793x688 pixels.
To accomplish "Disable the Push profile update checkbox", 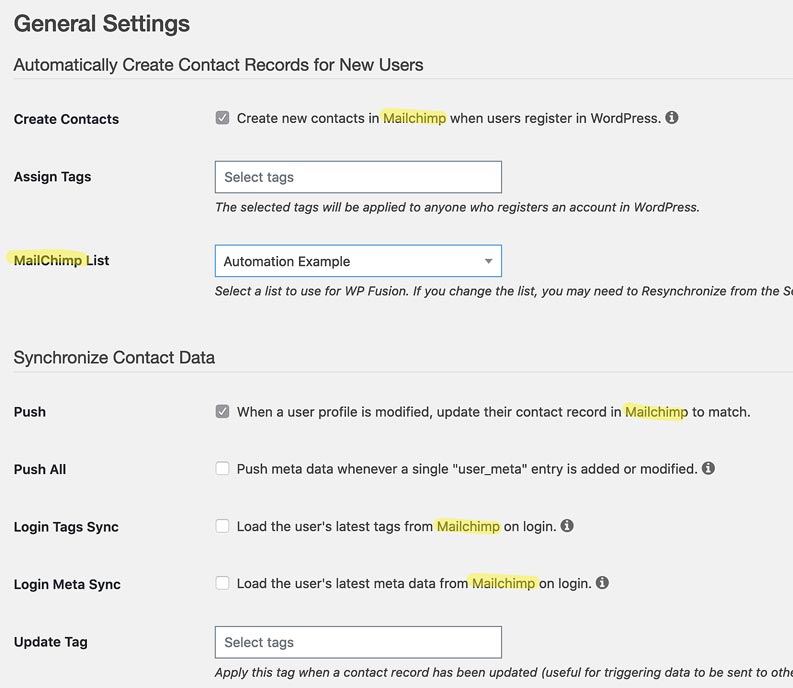I will coord(222,411).
